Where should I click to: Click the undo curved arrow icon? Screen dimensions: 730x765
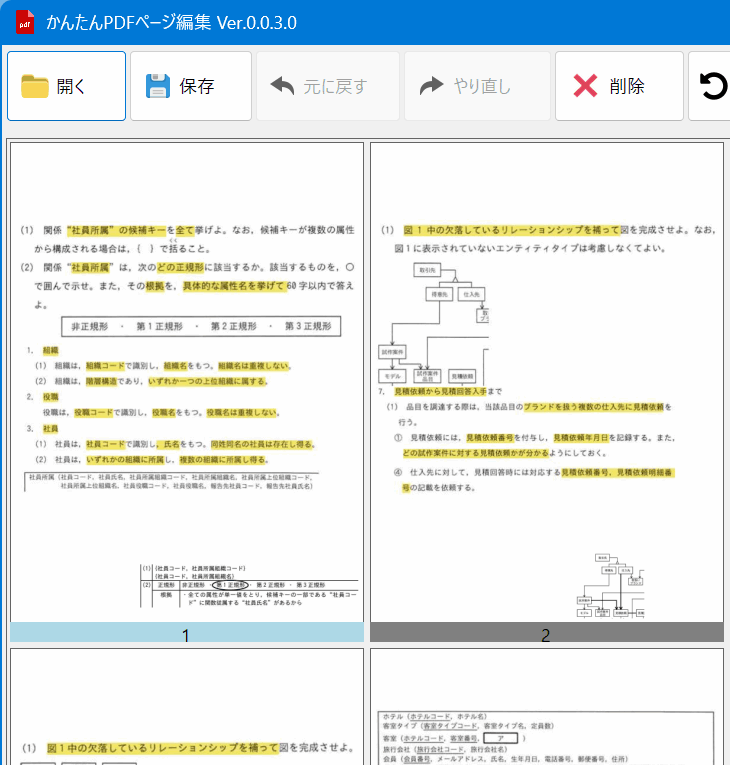(283, 87)
